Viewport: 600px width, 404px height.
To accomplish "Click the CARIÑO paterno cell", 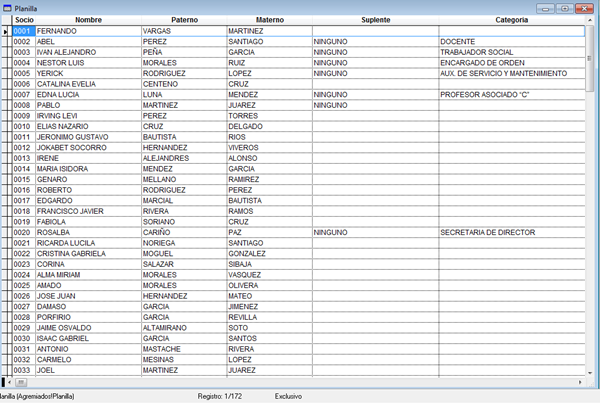I will click(x=184, y=233).
